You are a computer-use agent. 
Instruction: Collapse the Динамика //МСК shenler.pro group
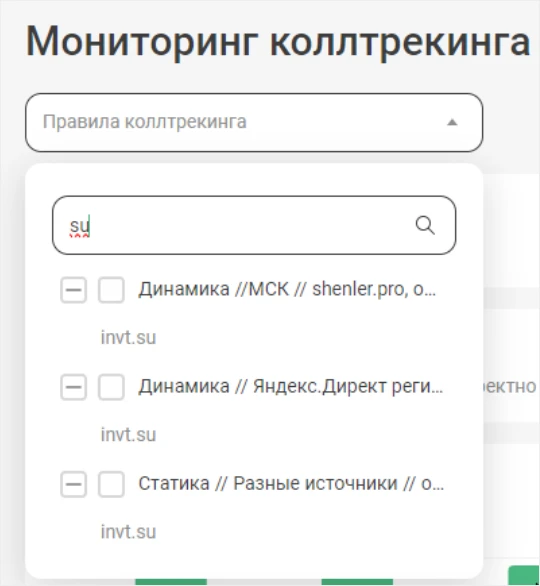pyautogui.click(x=74, y=290)
